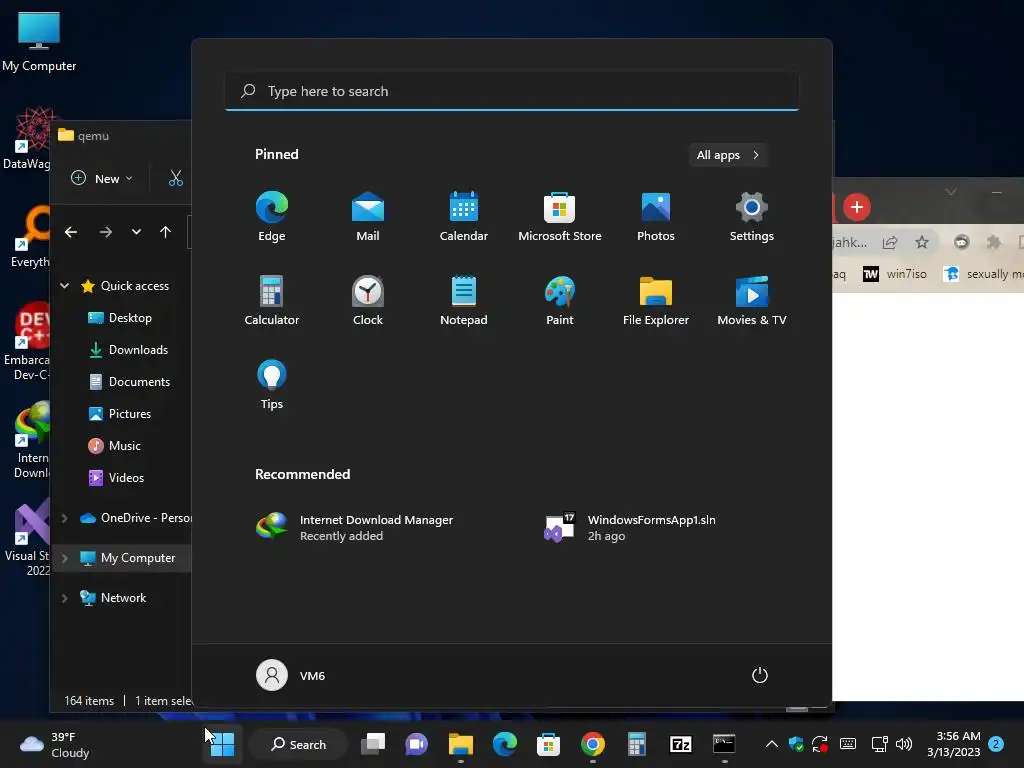Open Settings from Start menu
The width and height of the screenshot is (1024, 768).
(752, 216)
